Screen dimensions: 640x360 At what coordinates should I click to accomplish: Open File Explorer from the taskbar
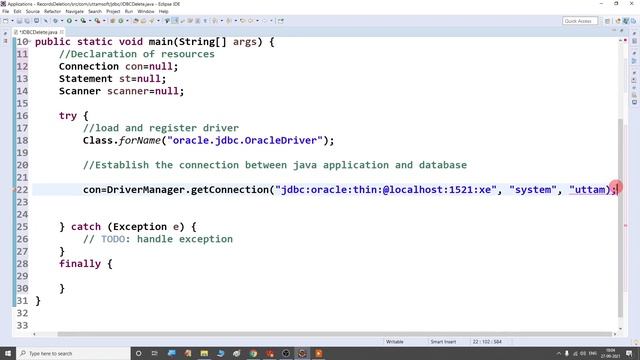click(204, 353)
